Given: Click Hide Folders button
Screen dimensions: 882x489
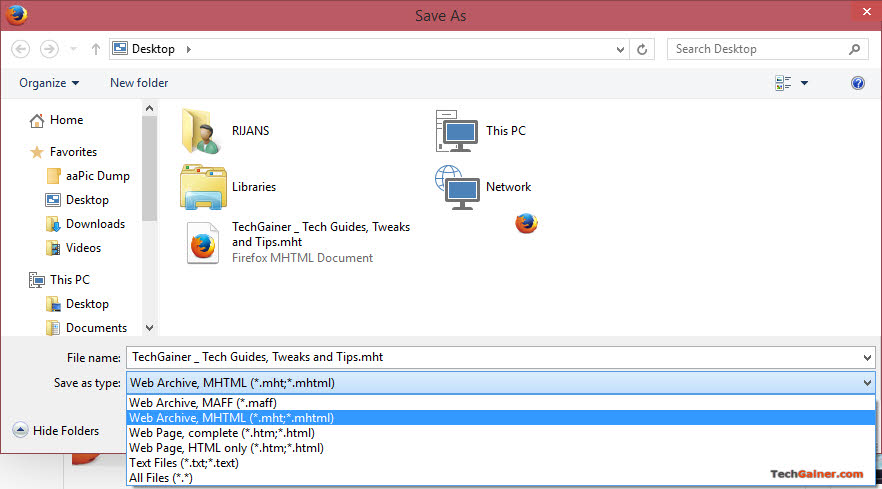Looking at the screenshot, I should coord(56,430).
